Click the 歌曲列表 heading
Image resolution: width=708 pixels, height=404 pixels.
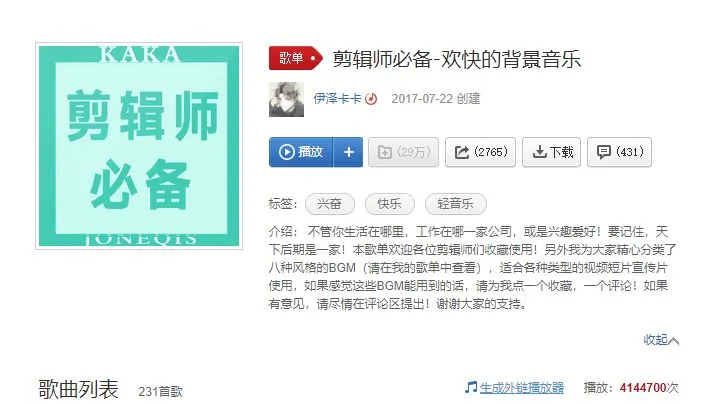coord(79,389)
